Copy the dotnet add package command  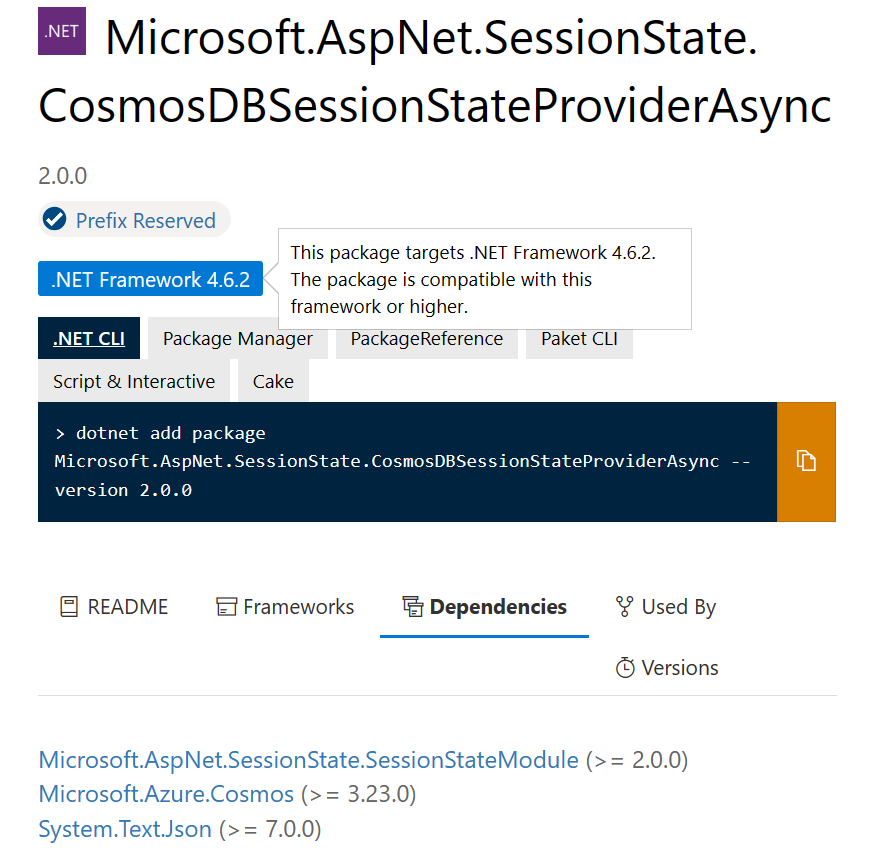(x=806, y=461)
